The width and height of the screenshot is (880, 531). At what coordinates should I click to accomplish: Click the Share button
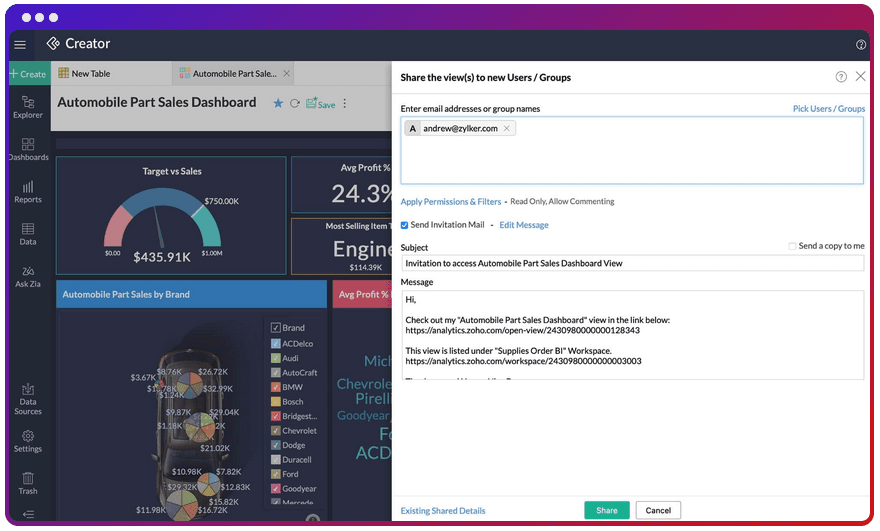[607, 510]
